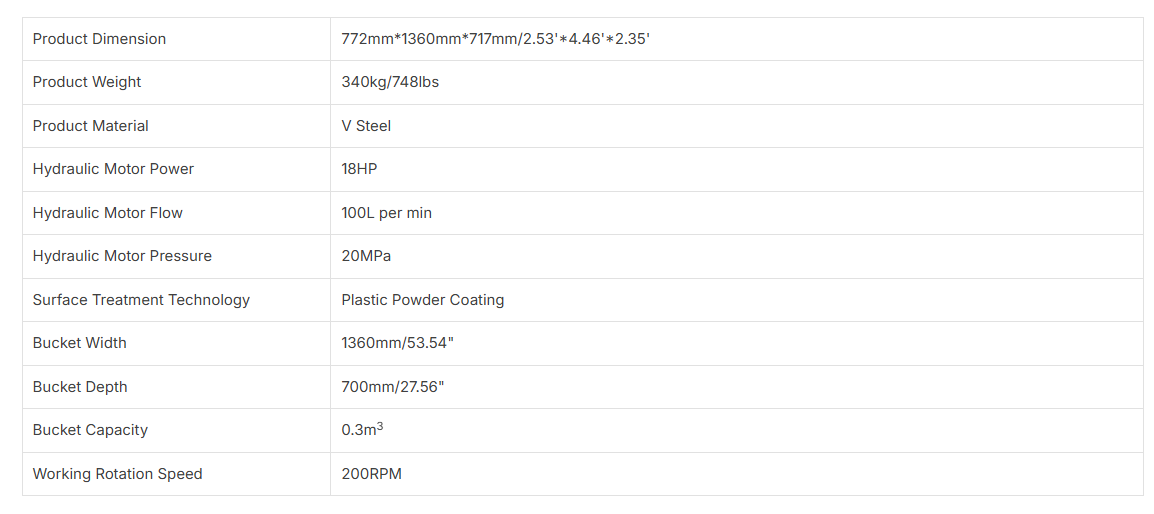Click the Hydraulic Motor Flow label
This screenshot has width=1154, height=514.
point(108,213)
